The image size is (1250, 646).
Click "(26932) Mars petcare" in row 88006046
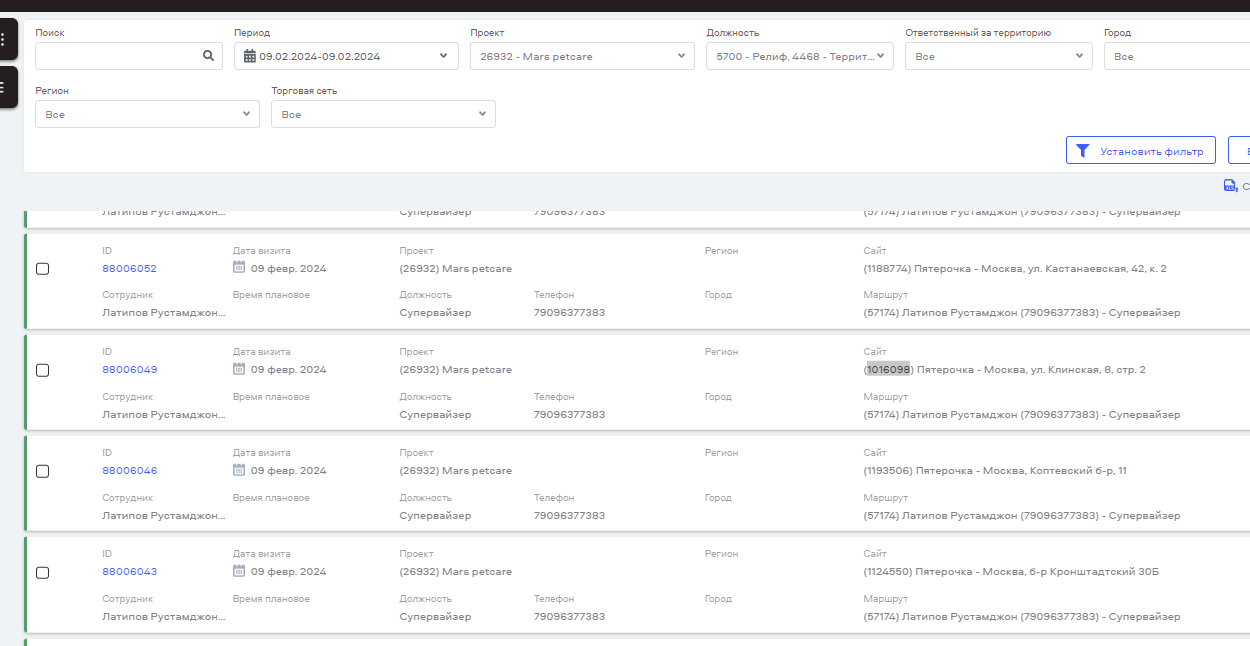(455, 470)
